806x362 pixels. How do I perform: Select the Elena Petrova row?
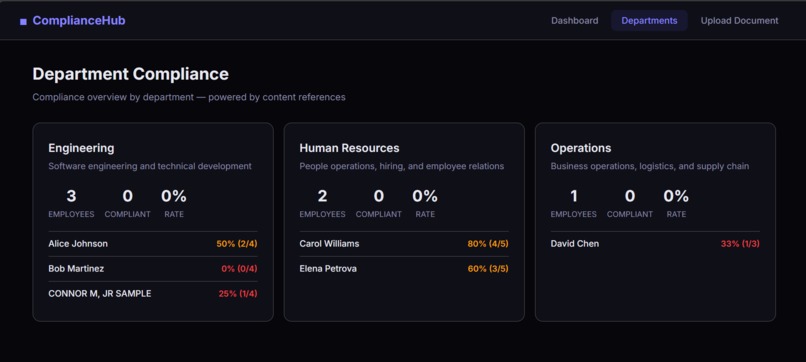(404, 268)
